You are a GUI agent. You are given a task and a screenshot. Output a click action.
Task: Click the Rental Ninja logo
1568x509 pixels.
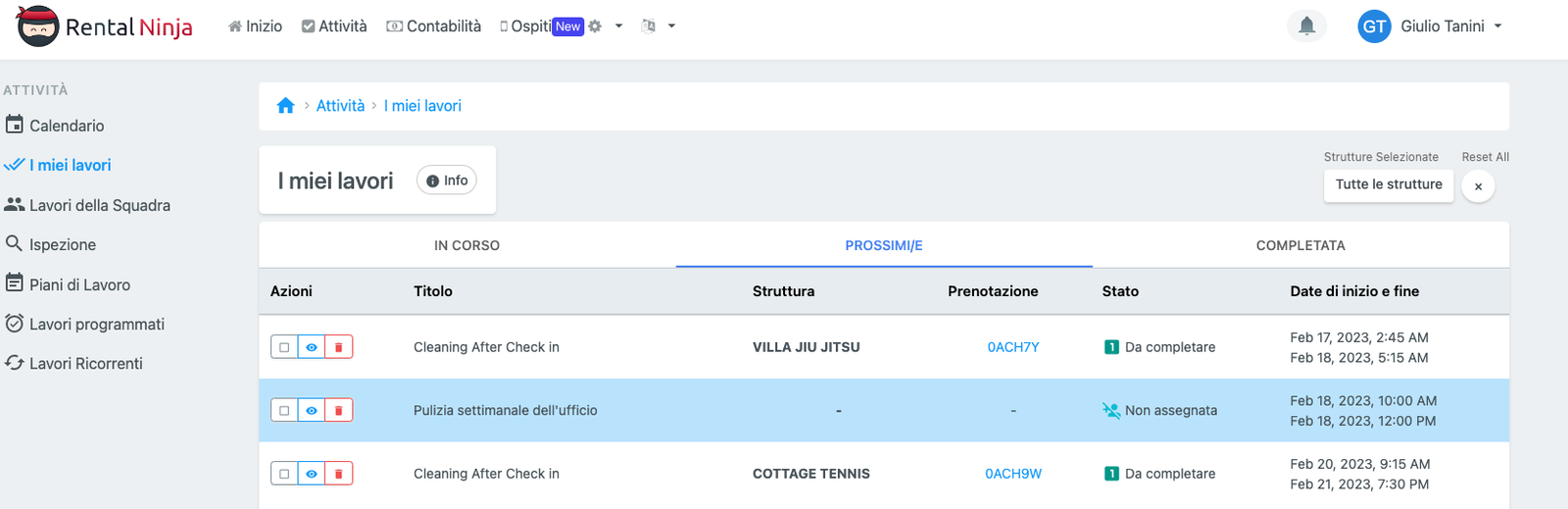pyautogui.click(x=105, y=26)
